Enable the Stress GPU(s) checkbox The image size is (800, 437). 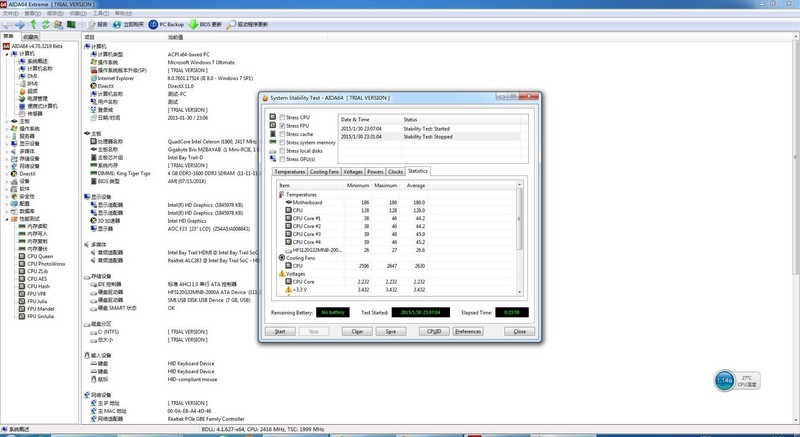click(282, 160)
